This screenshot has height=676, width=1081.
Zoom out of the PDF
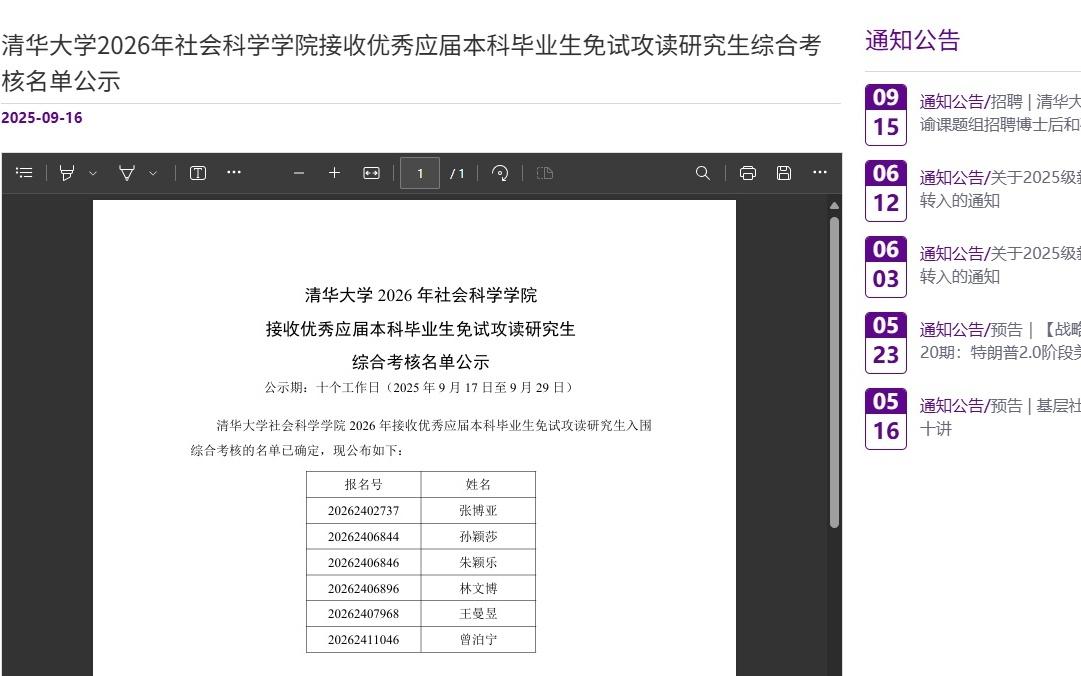(298, 172)
